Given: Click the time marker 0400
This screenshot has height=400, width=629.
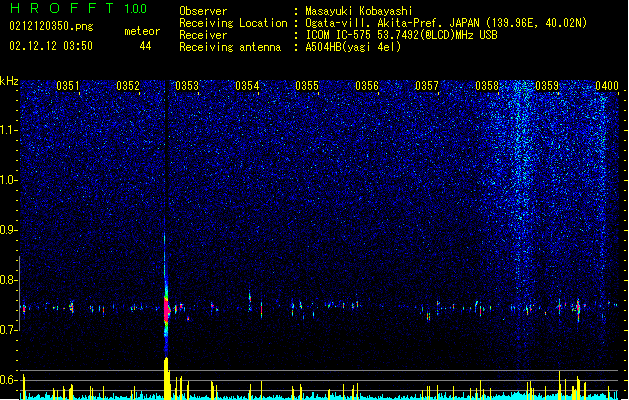Looking at the screenshot, I should tap(607, 86).
